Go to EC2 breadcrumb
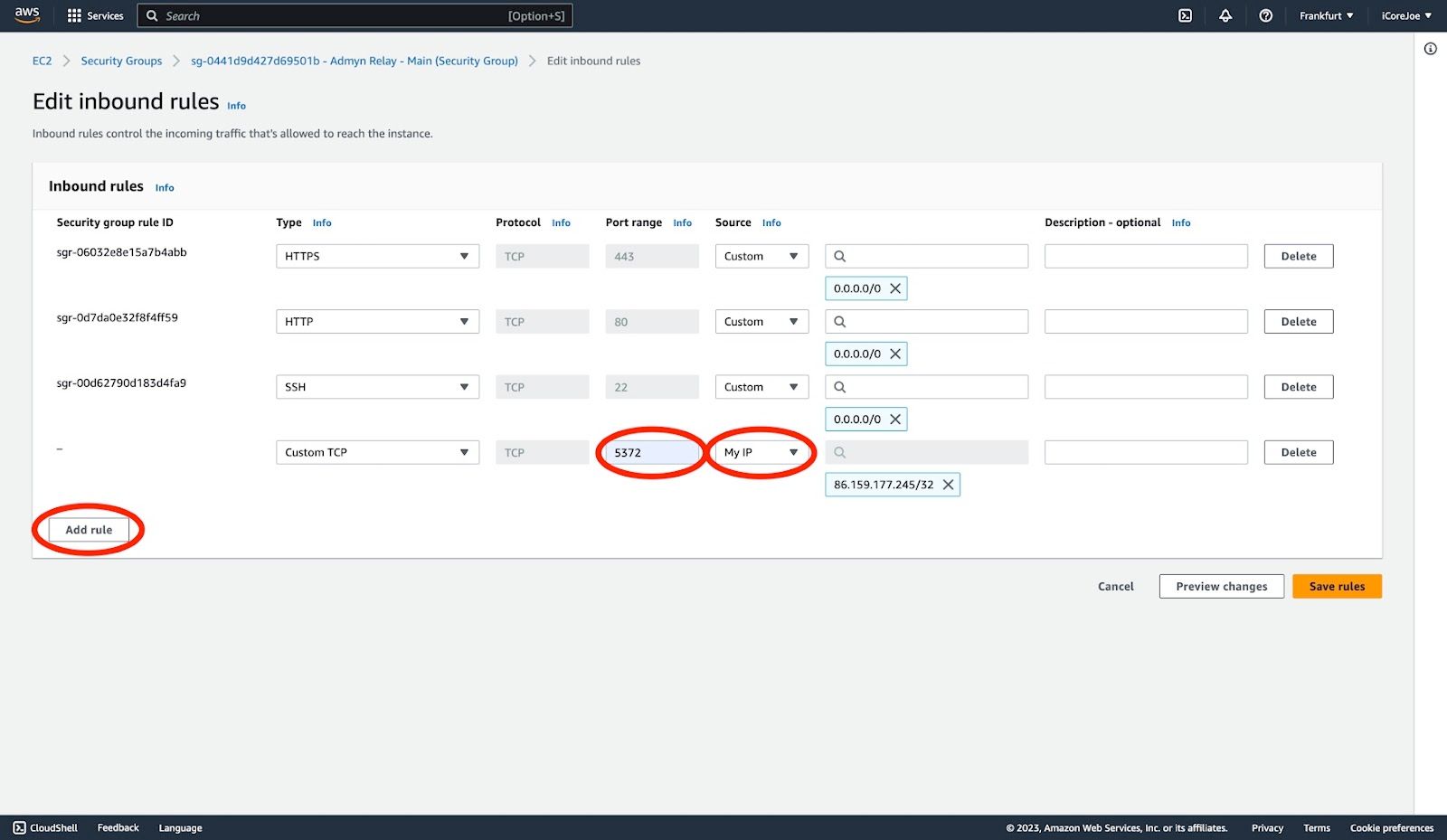1447x840 pixels. [x=42, y=61]
